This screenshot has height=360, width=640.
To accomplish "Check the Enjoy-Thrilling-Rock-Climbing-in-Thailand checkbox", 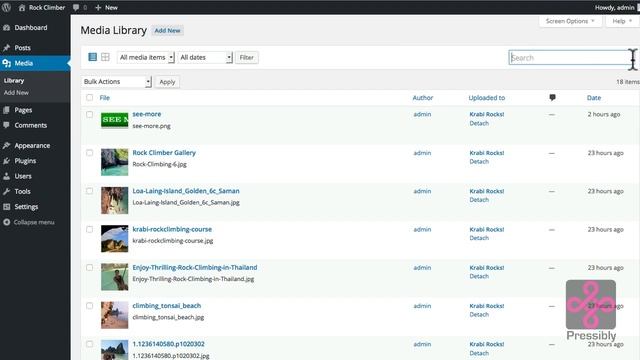I will [x=89, y=268].
